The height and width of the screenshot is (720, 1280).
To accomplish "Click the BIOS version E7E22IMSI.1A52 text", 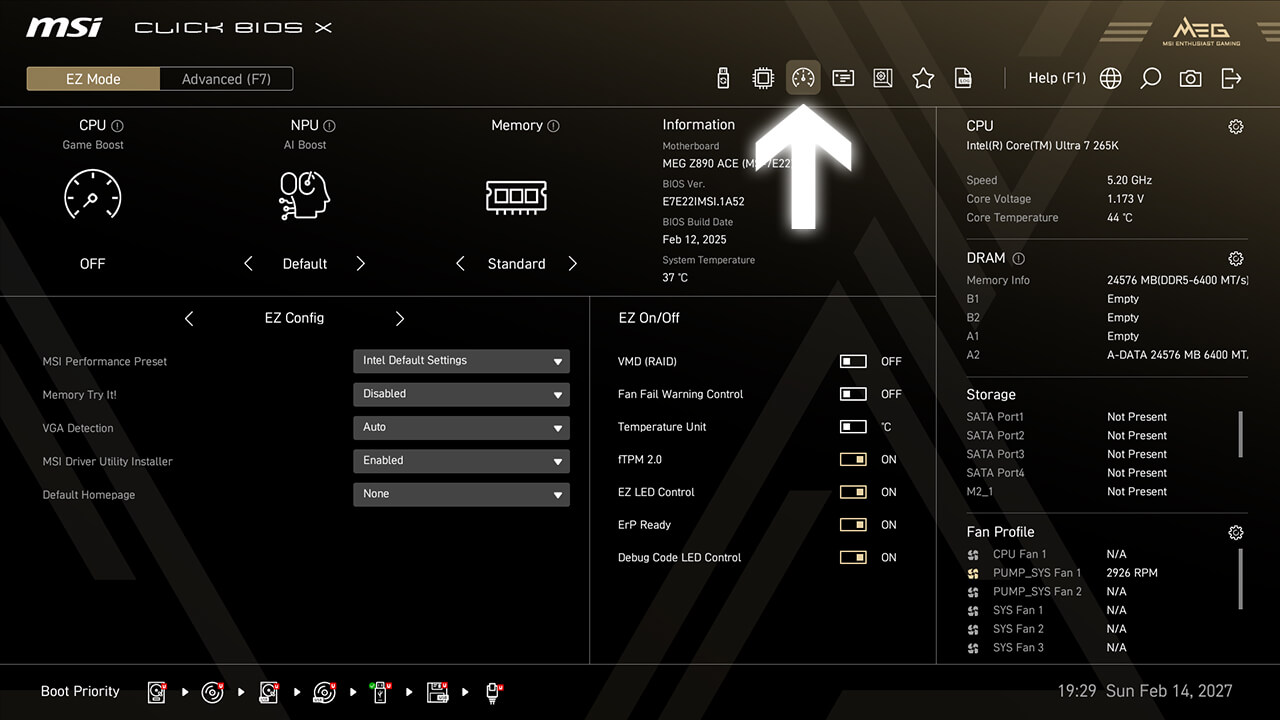I will click(x=703, y=201).
